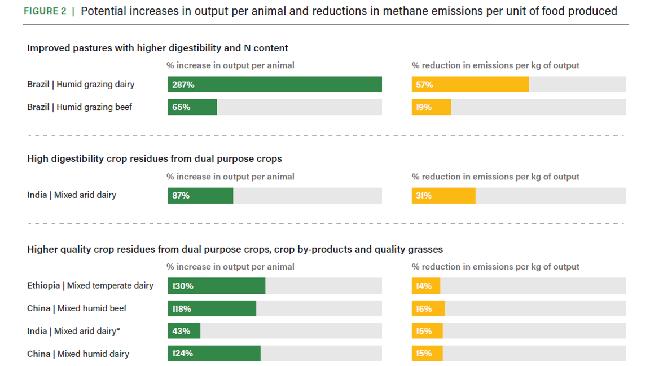Screen dimensions: 650x366
Task: Select the Improved pastures section heading
Action: [x=158, y=48]
